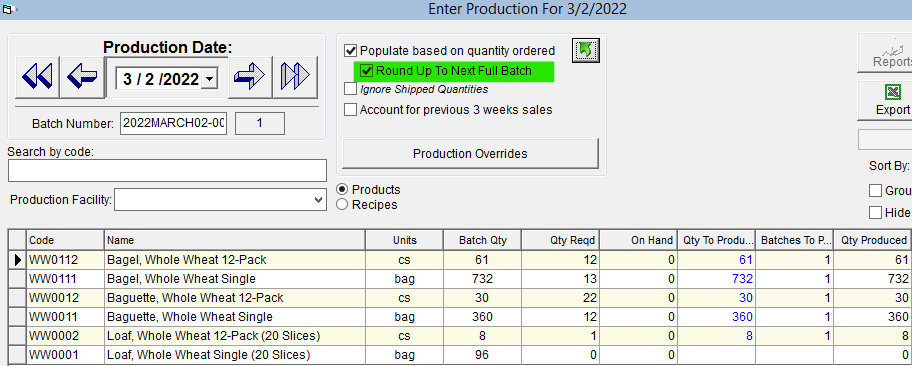Image resolution: width=912 pixels, height=366 pixels.
Task: Click empty Qty To Produce cell for WW0001
Action: click(x=716, y=355)
